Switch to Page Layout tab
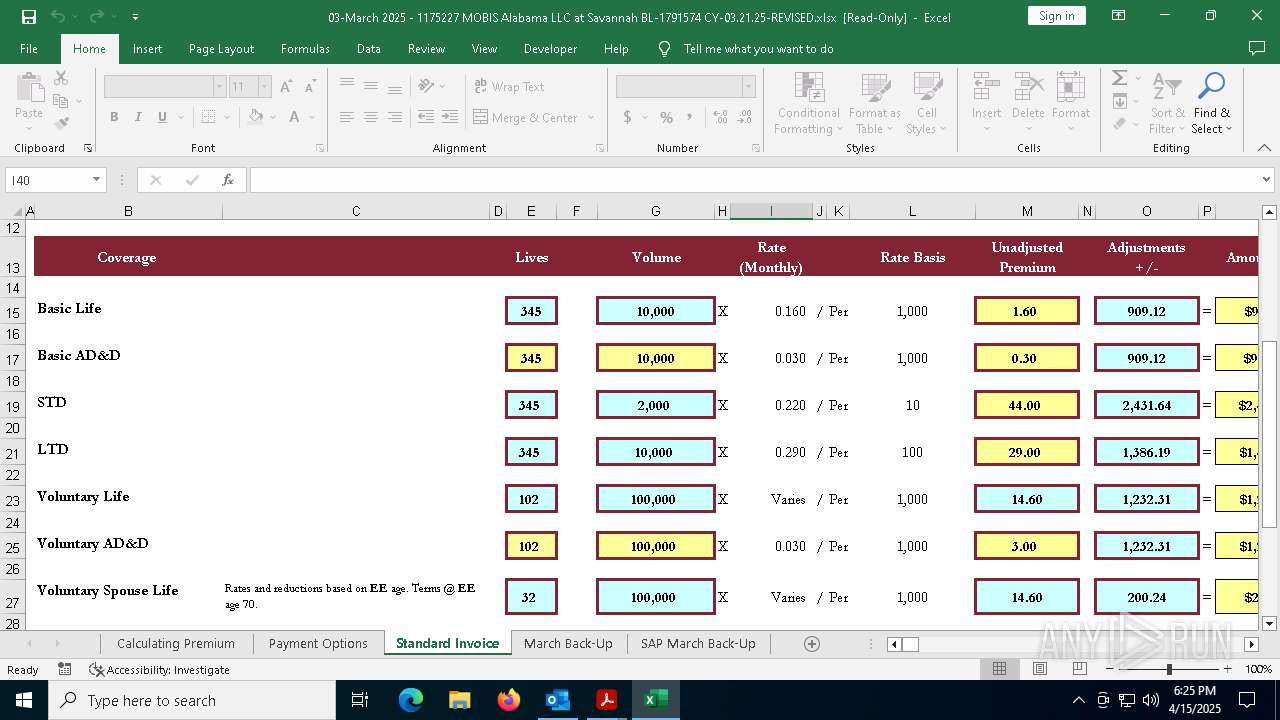The height and width of the screenshot is (720, 1280). [221, 49]
